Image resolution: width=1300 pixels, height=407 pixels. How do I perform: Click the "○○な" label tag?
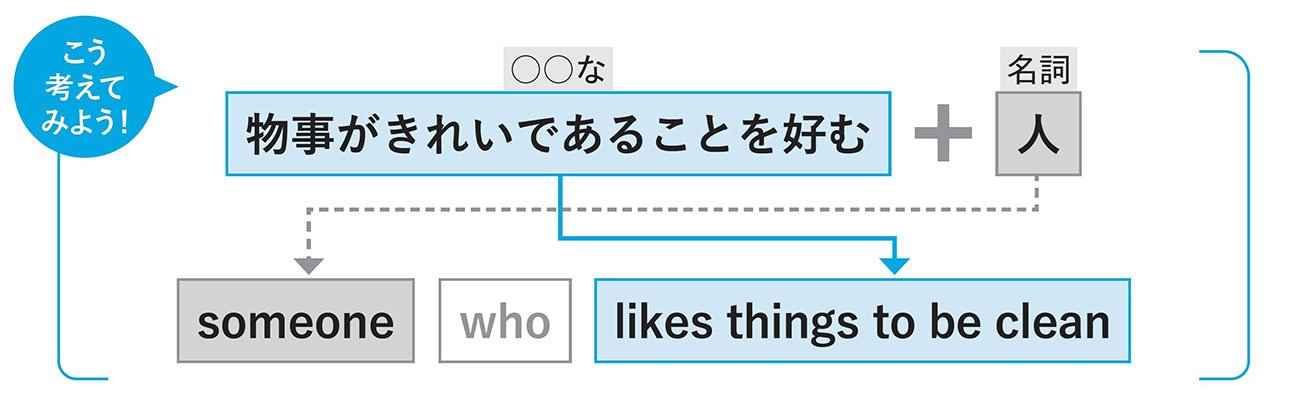pyautogui.click(x=557, y=72)
